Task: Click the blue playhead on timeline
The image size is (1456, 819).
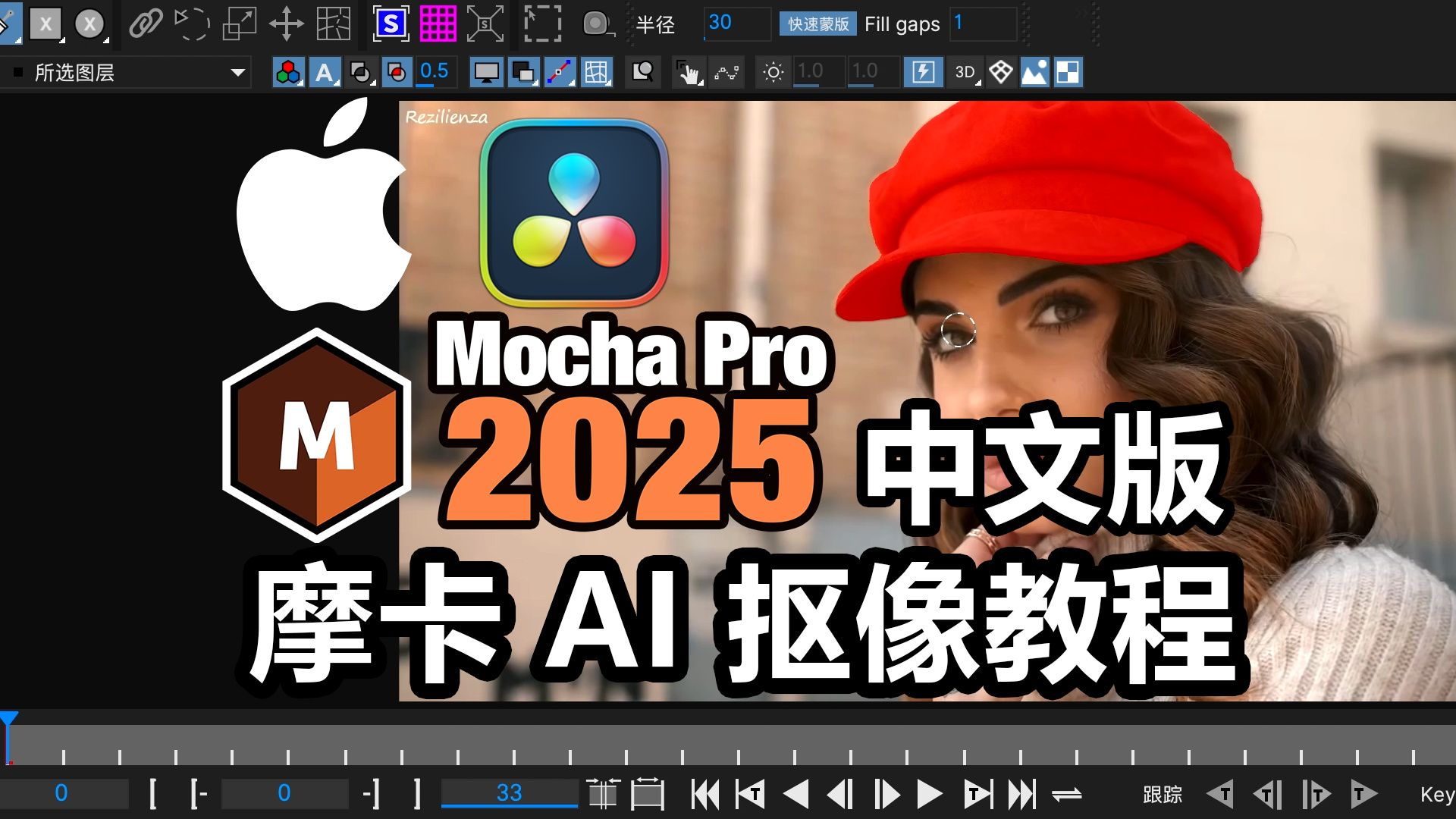Action: pos(8,720)
